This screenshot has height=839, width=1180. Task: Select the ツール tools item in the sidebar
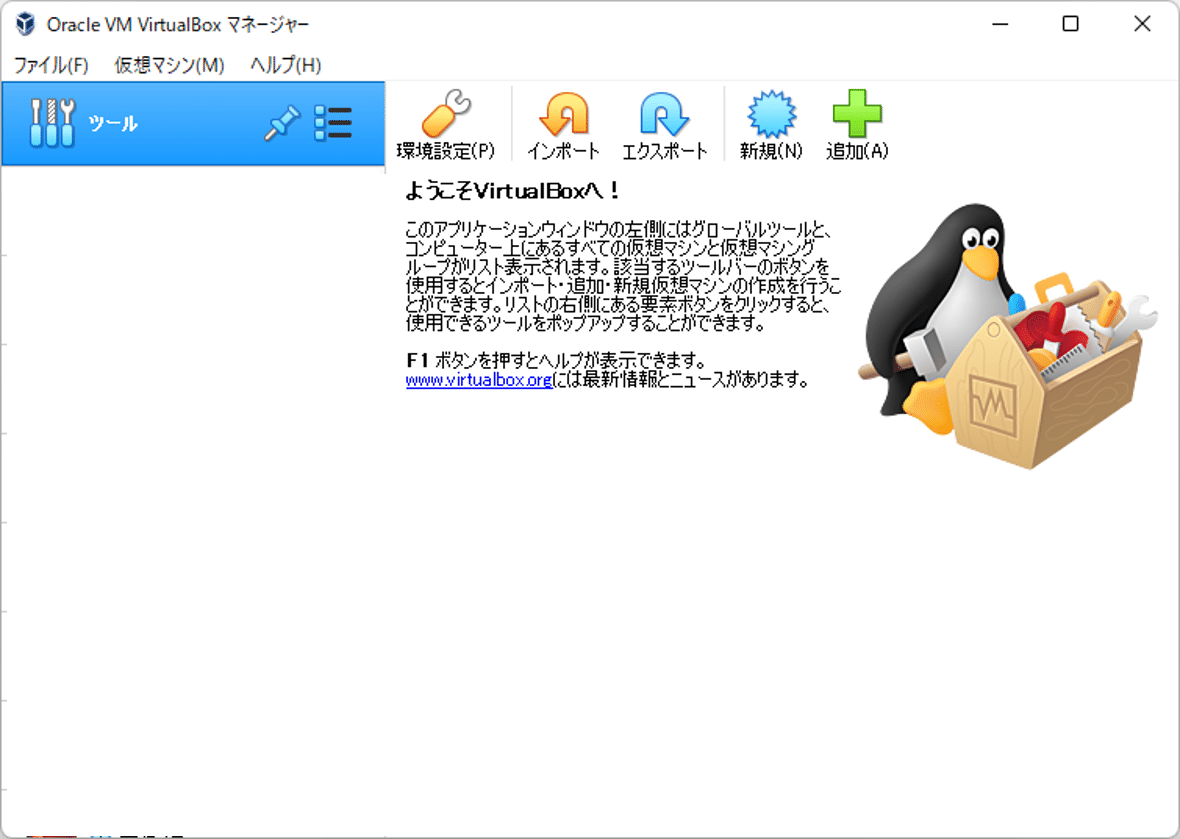pyautogui.click(x=193, y=123)
